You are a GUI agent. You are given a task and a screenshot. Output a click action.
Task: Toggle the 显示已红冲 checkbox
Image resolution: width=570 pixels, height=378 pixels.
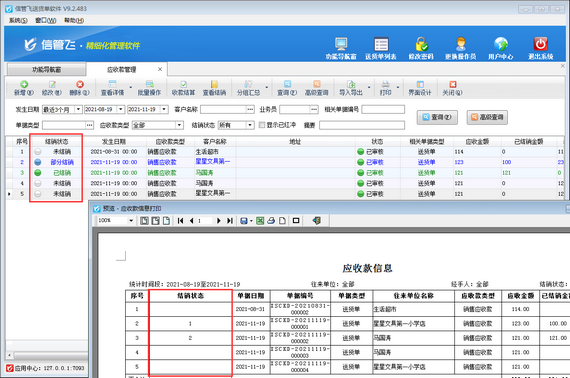[x=262, y=125]
